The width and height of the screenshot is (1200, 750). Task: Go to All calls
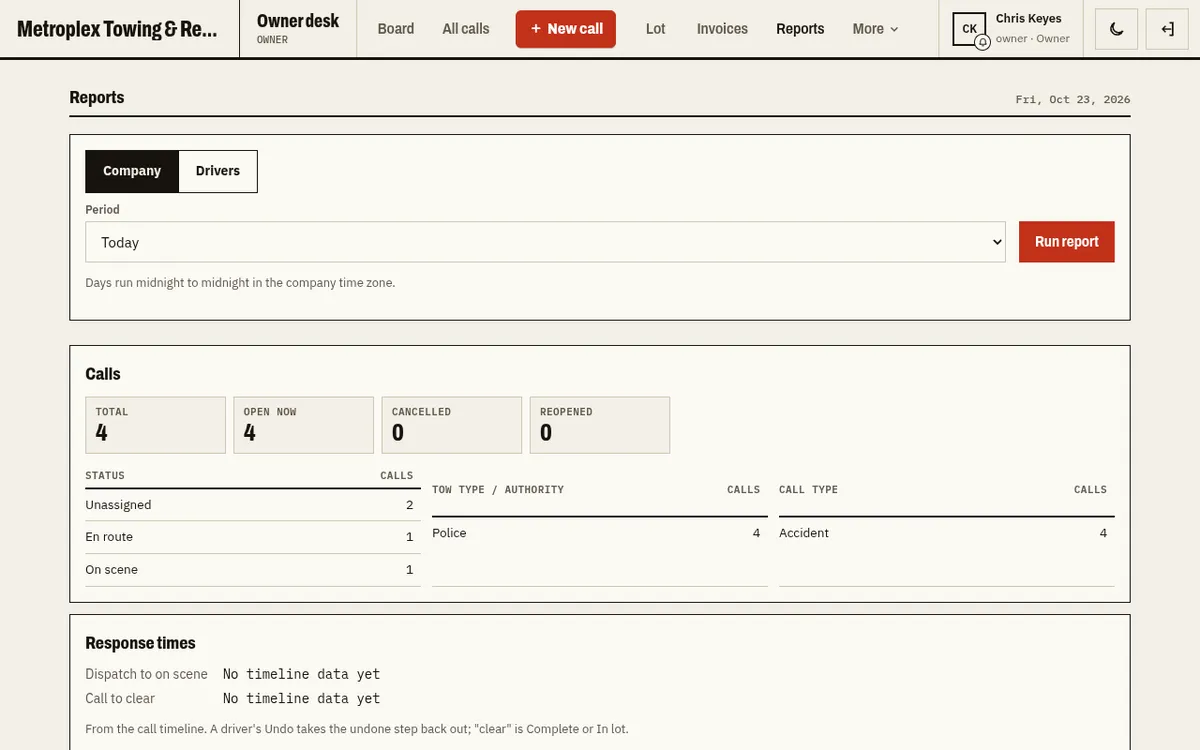coord(466,29)
